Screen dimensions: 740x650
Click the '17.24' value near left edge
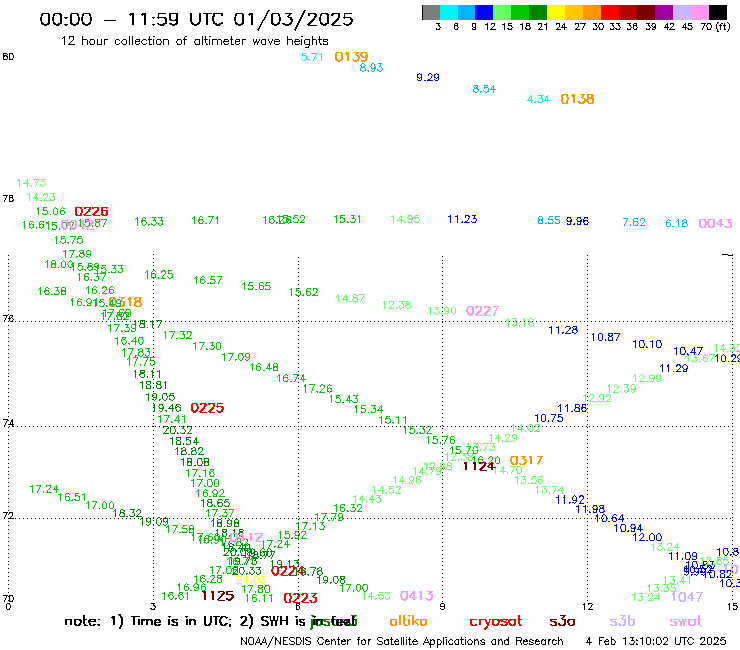tap(44, 489)
